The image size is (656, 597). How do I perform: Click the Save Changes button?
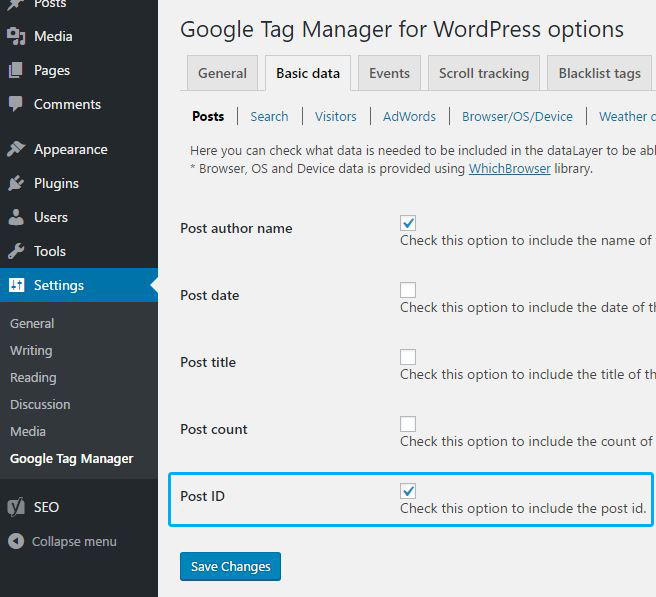pos(231,566)
